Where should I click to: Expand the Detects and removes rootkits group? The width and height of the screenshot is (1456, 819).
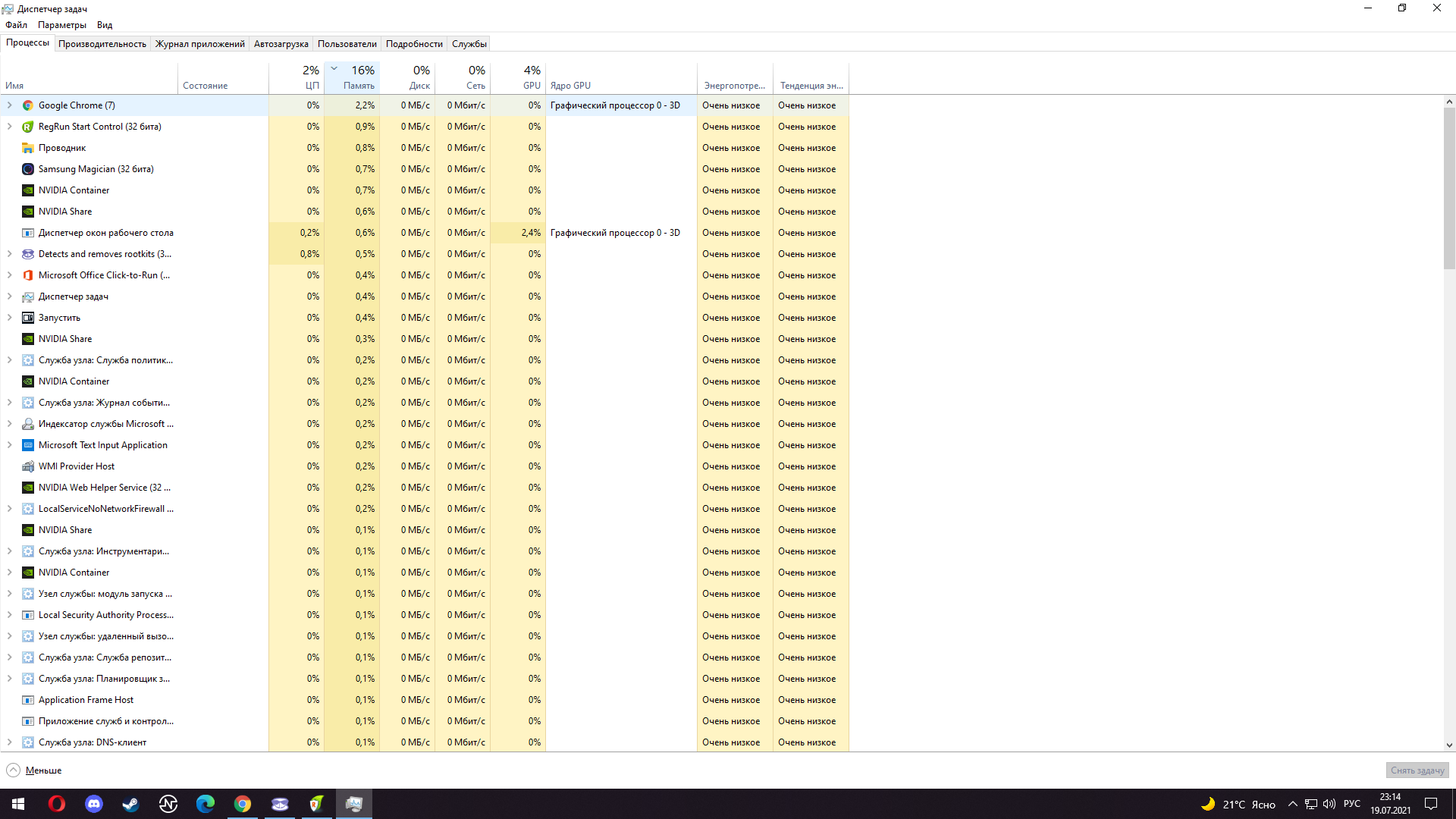(10, 254)
